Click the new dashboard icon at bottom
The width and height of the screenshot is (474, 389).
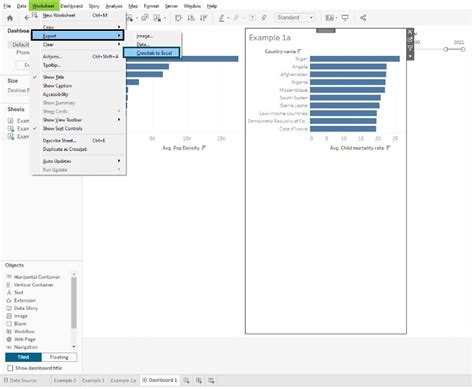(199, 380)
